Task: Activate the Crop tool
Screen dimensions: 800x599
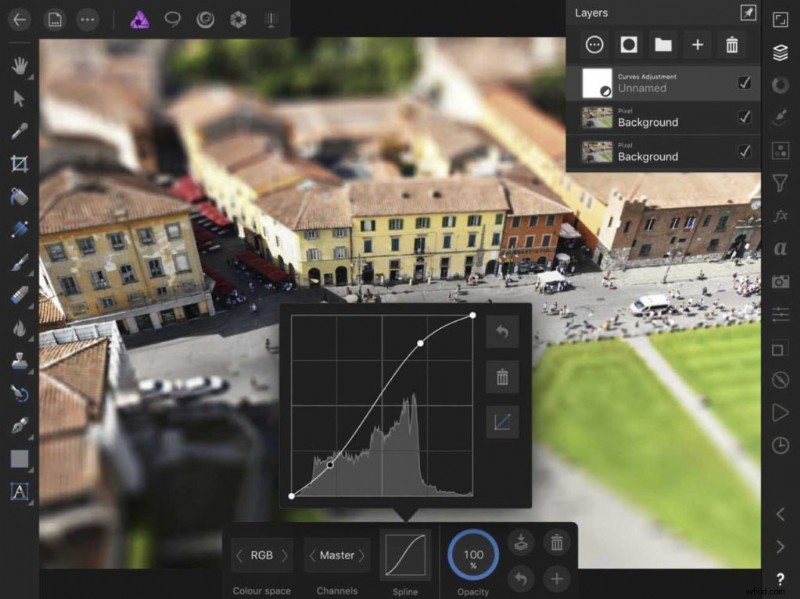Action: click(x=18, y=164)
